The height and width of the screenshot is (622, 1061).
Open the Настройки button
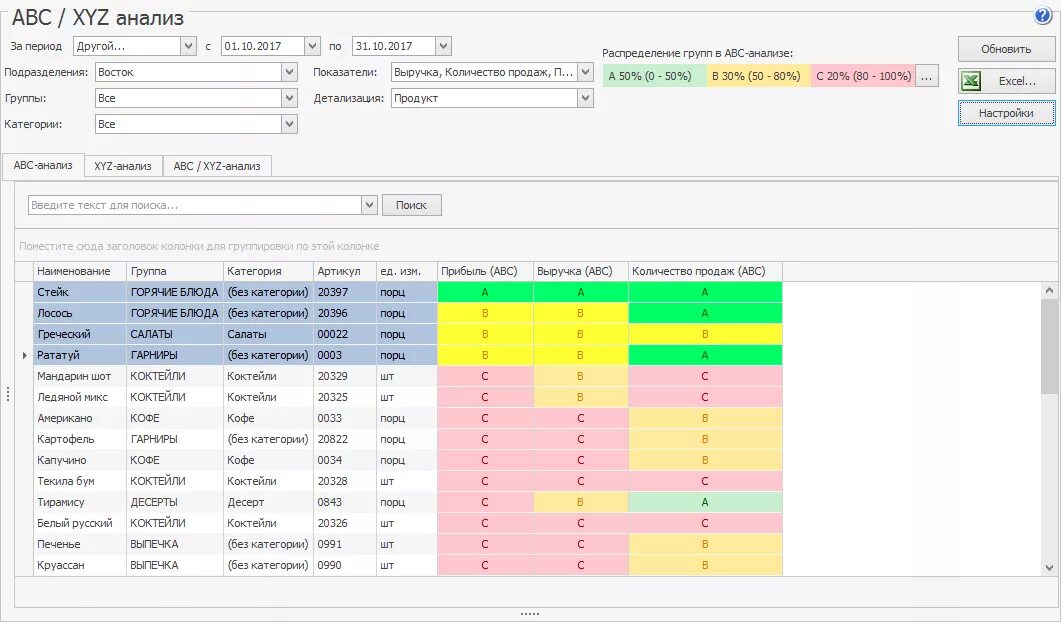point(1006,113)
